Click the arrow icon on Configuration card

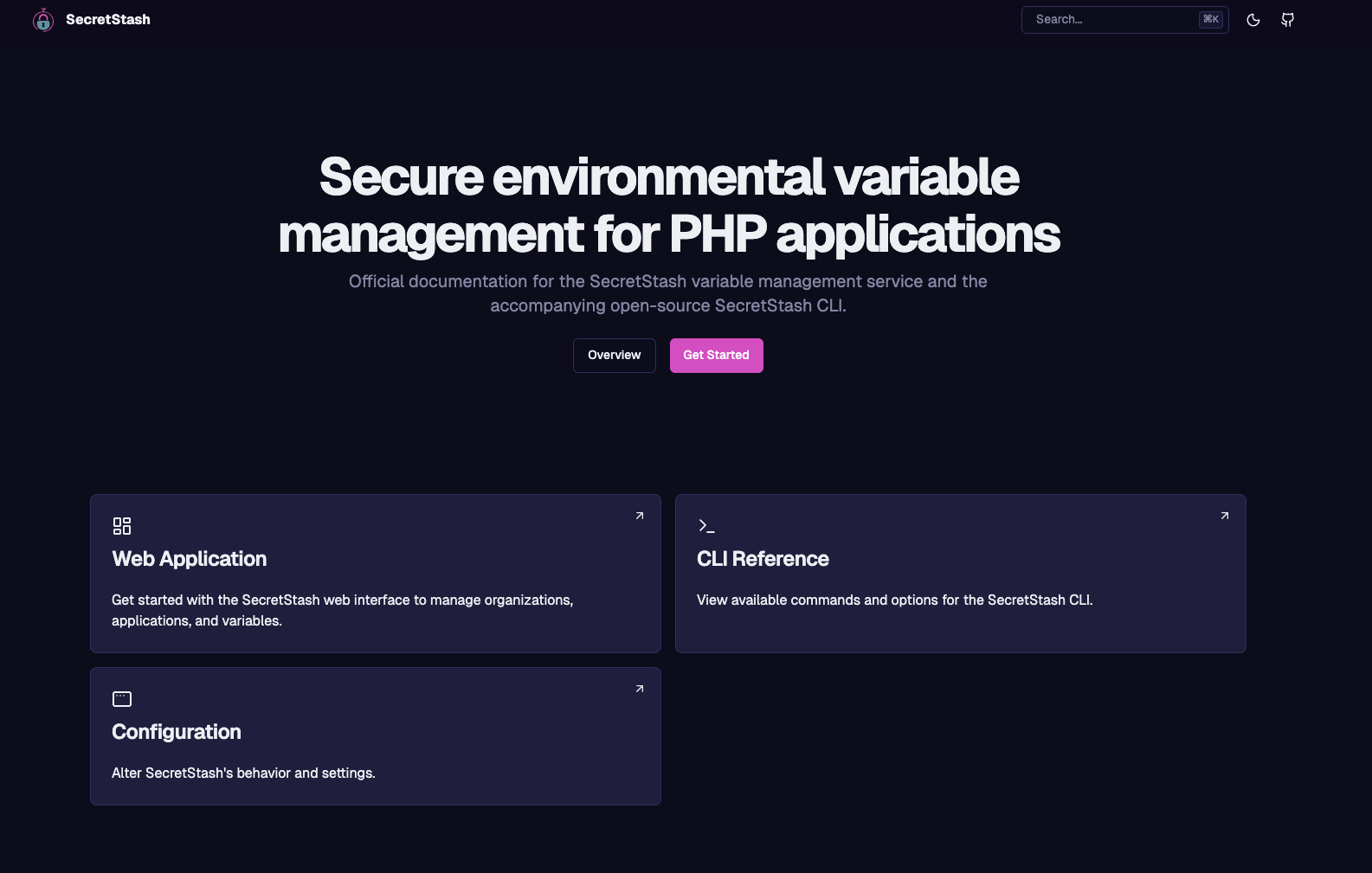[640, 689]
